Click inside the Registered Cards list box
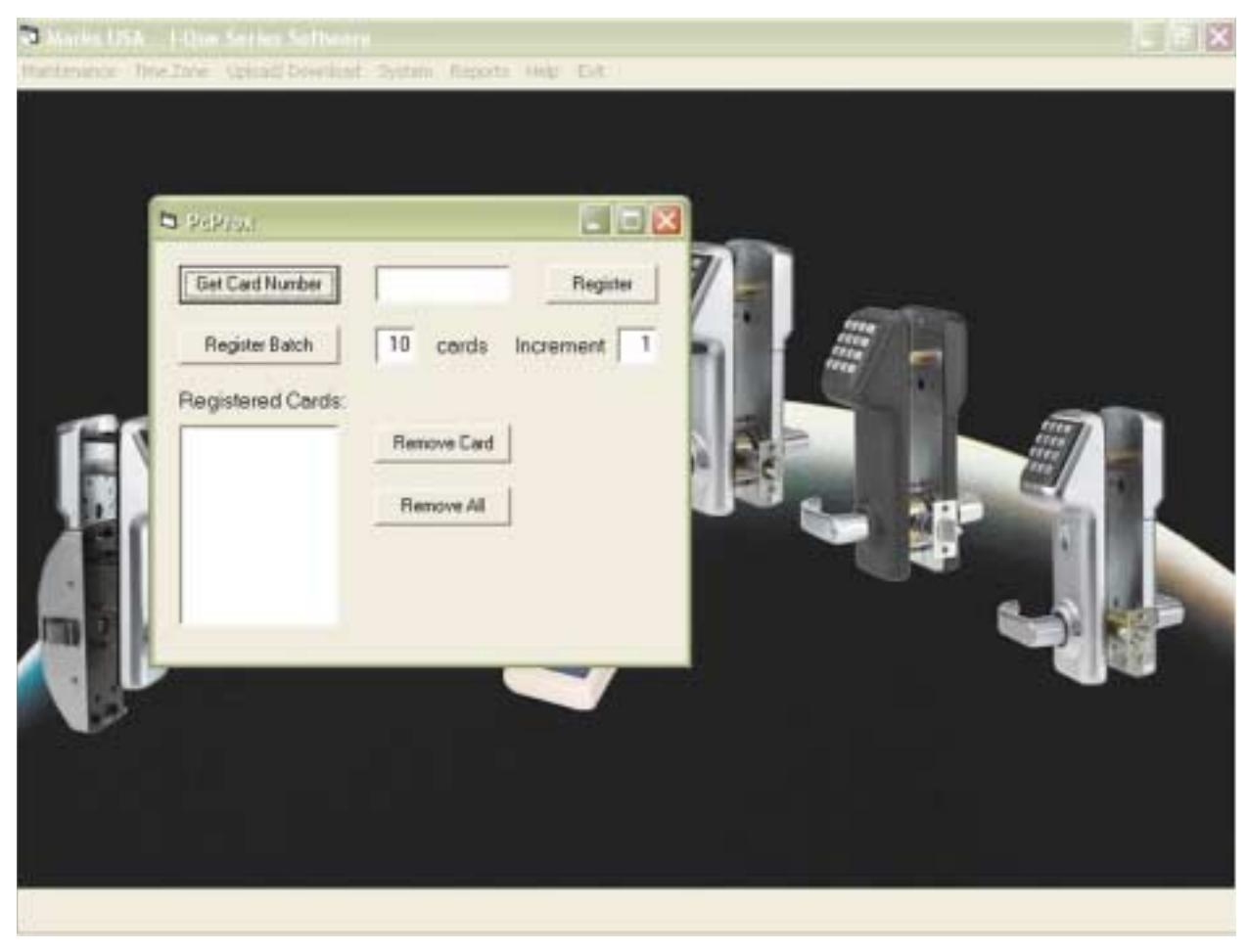The width and height of the screenshot is (1249, 952). pyautogui.click(x=259, y=525)
